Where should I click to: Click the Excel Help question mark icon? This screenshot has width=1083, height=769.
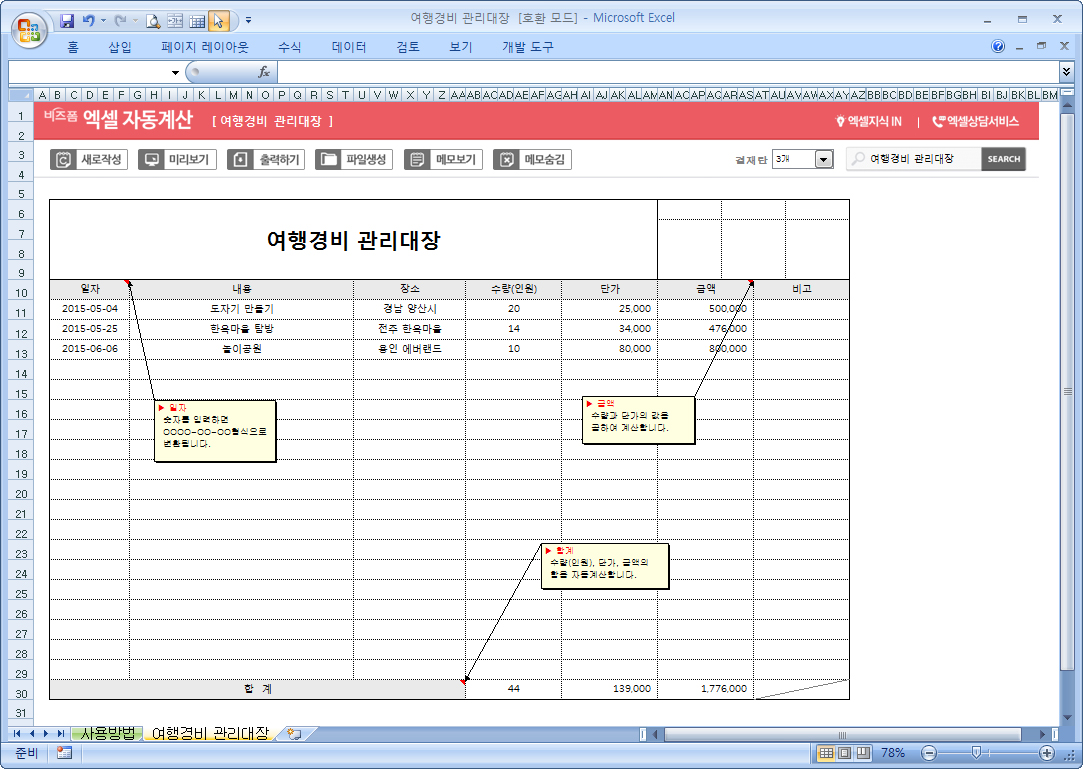click(x=997, y=46)
